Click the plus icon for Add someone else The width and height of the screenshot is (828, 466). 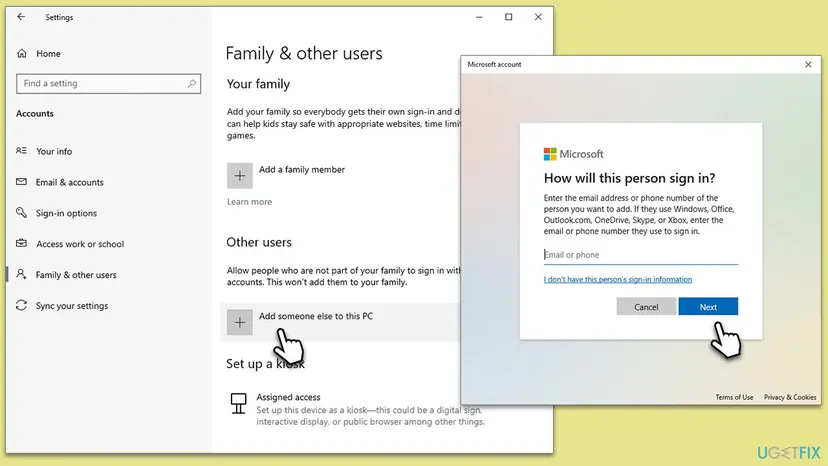[x=240, y=322]
